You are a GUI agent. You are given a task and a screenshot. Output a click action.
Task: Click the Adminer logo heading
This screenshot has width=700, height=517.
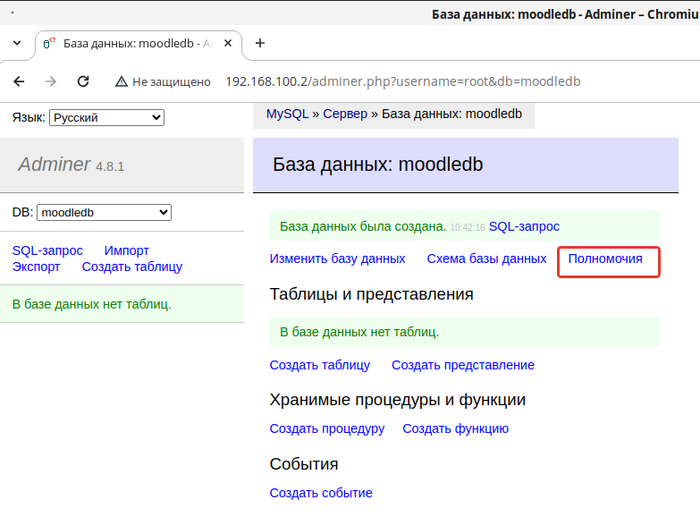click(x=54, y=164)
